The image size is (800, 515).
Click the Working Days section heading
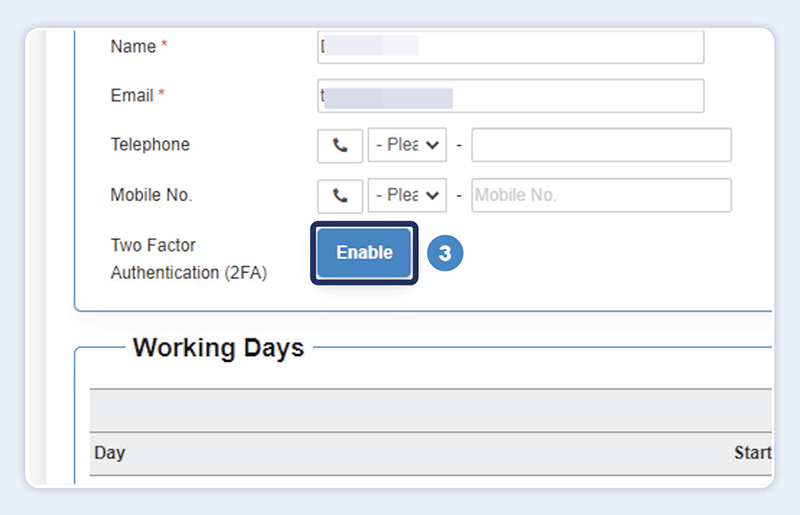[218, 348]
